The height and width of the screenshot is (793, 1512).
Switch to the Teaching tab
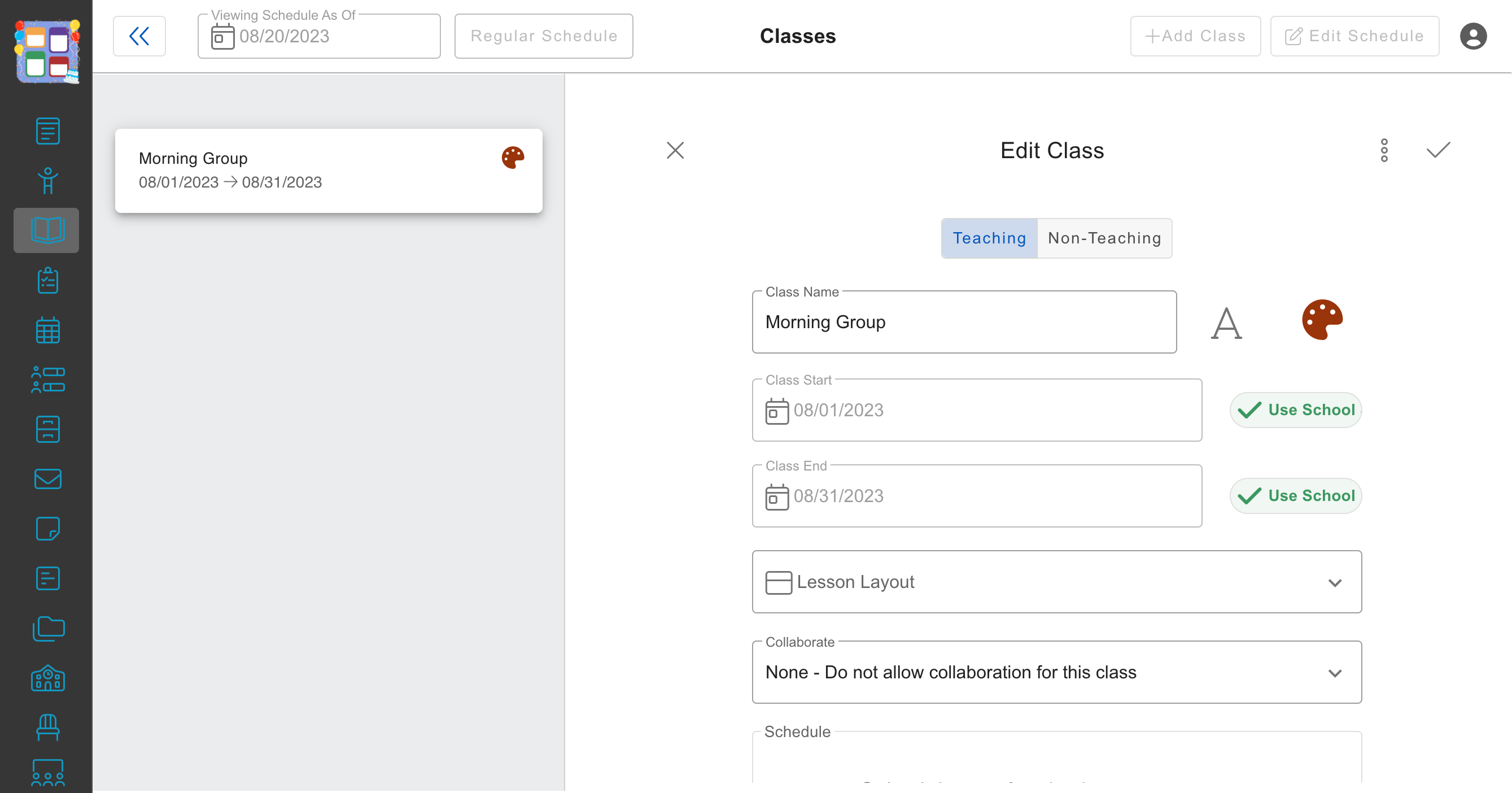[990, 238]
